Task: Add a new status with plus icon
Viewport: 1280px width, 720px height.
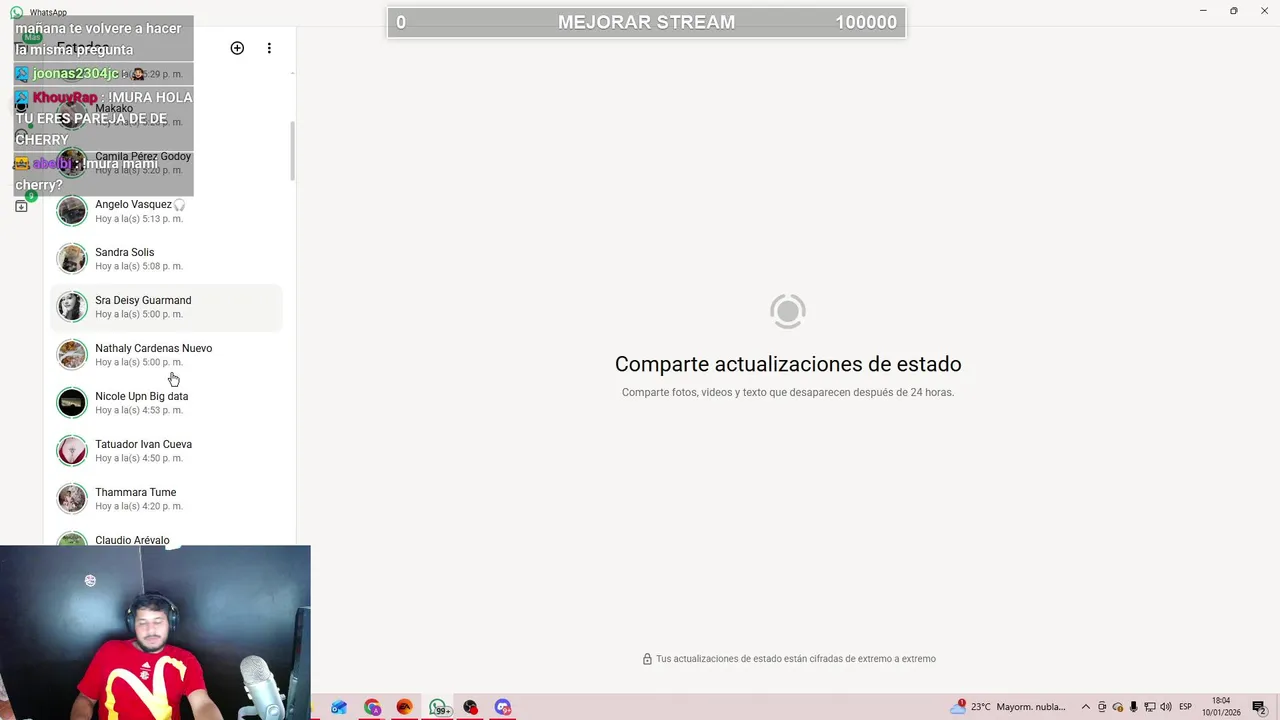Action: tap(237, 48)
